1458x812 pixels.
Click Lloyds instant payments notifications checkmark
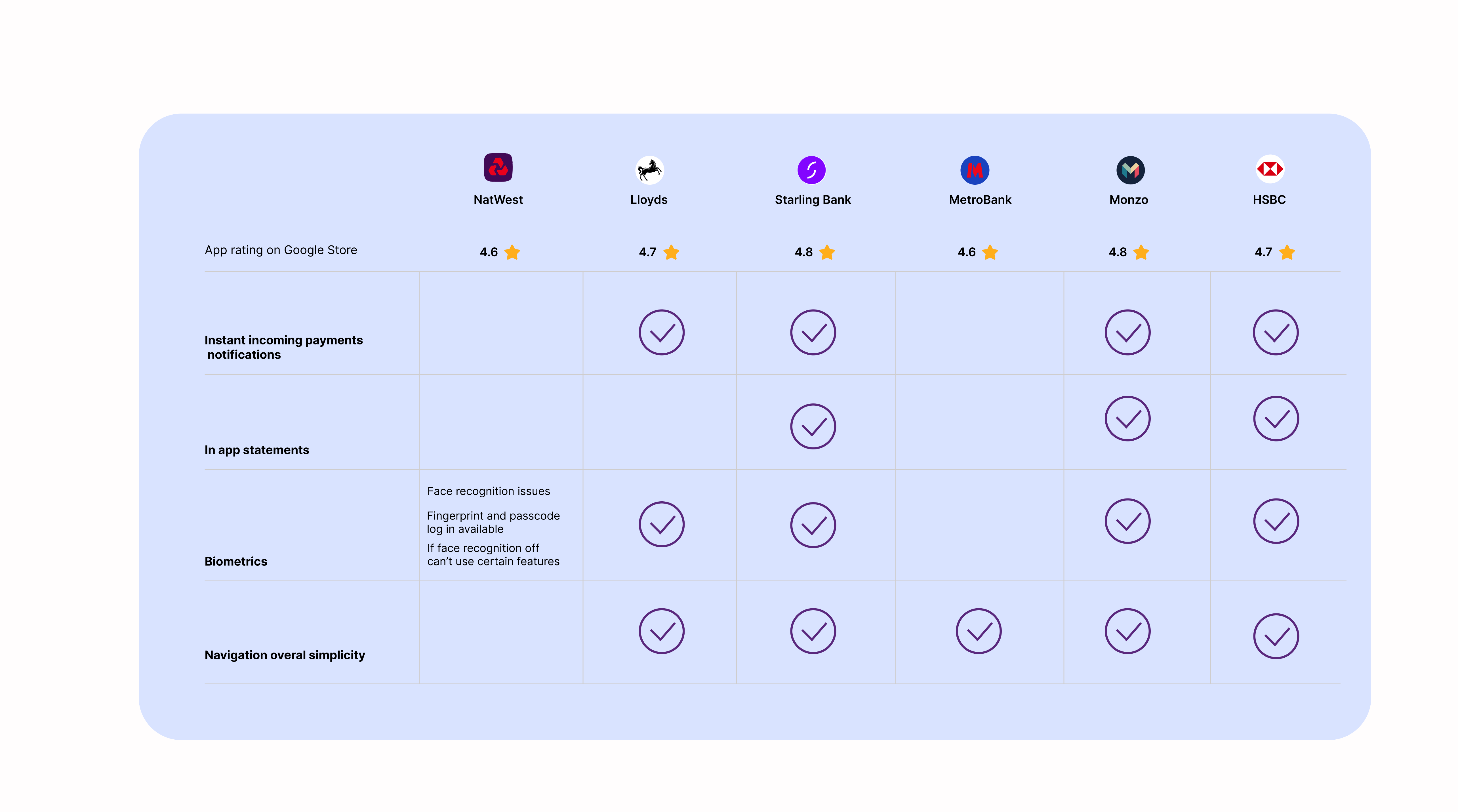662,332
